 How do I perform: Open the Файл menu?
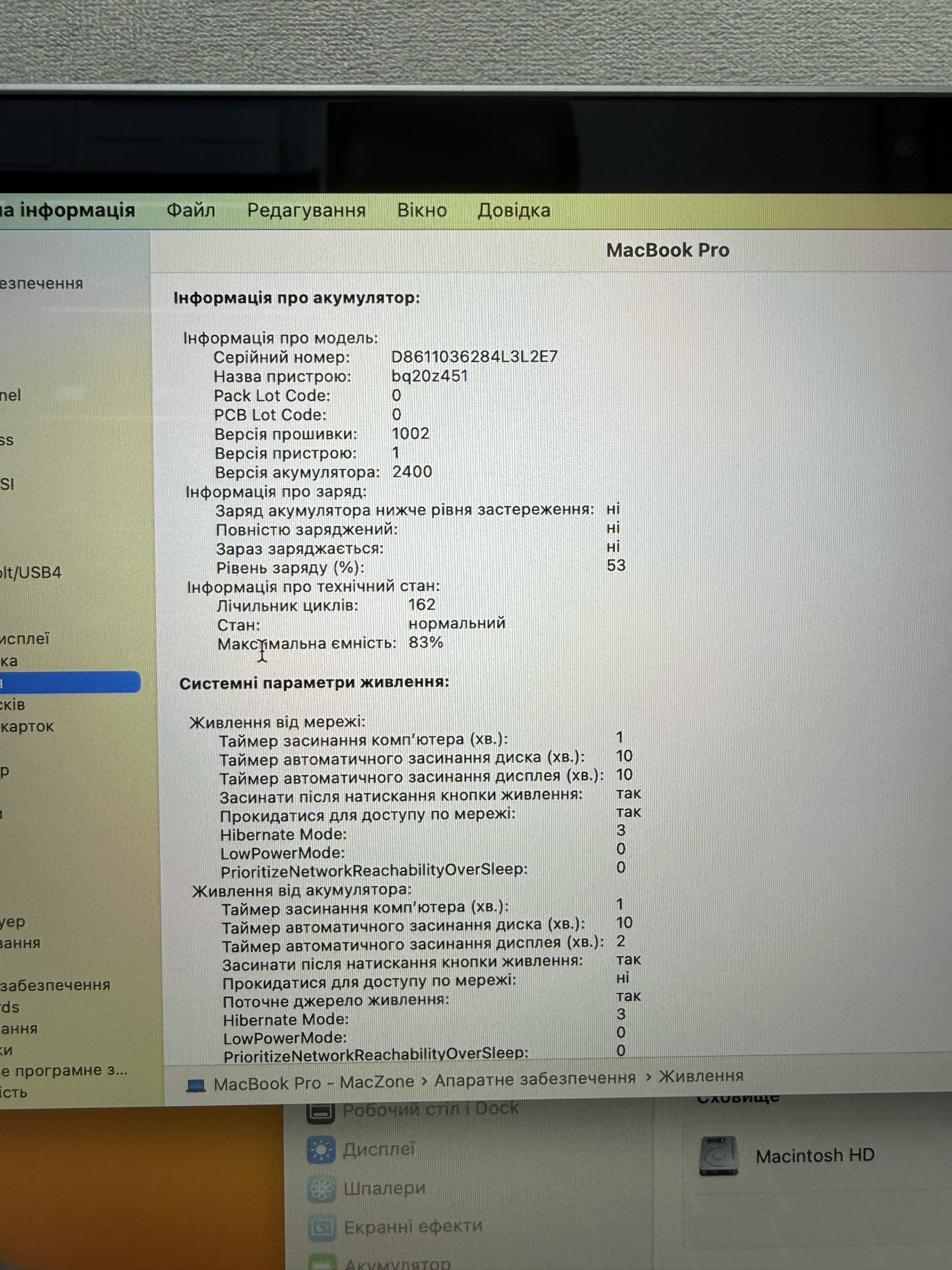click(x=190, y=210)
